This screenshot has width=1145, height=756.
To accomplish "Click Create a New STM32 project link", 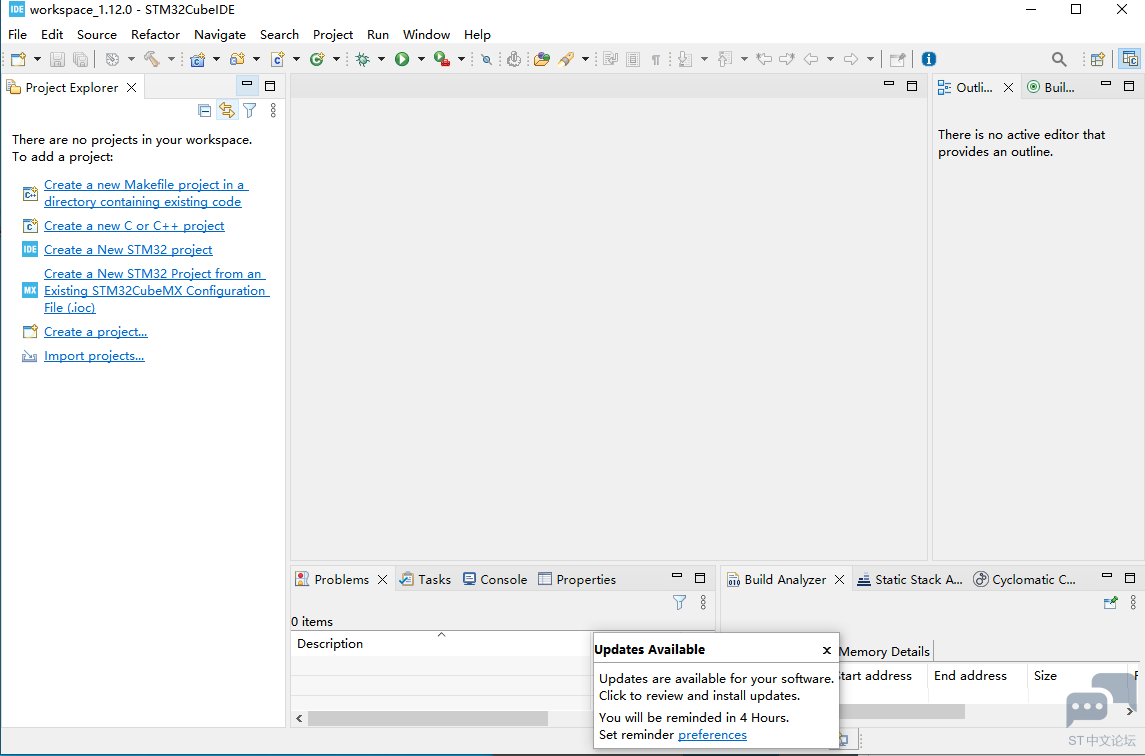I will [128, 250].
